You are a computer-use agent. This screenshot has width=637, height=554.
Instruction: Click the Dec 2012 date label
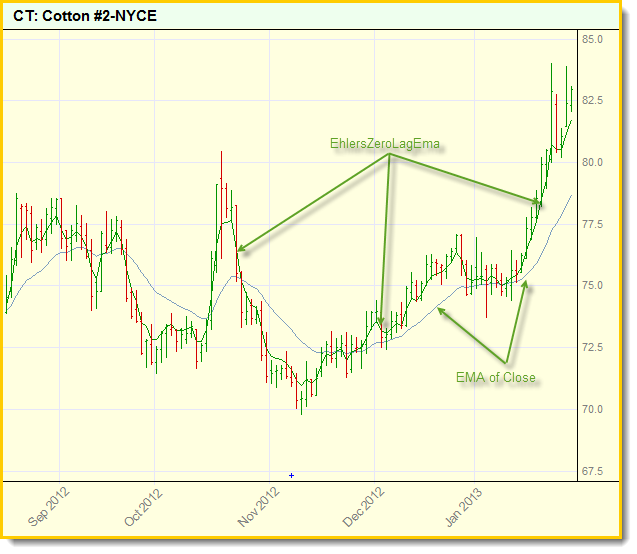[363, 508]
